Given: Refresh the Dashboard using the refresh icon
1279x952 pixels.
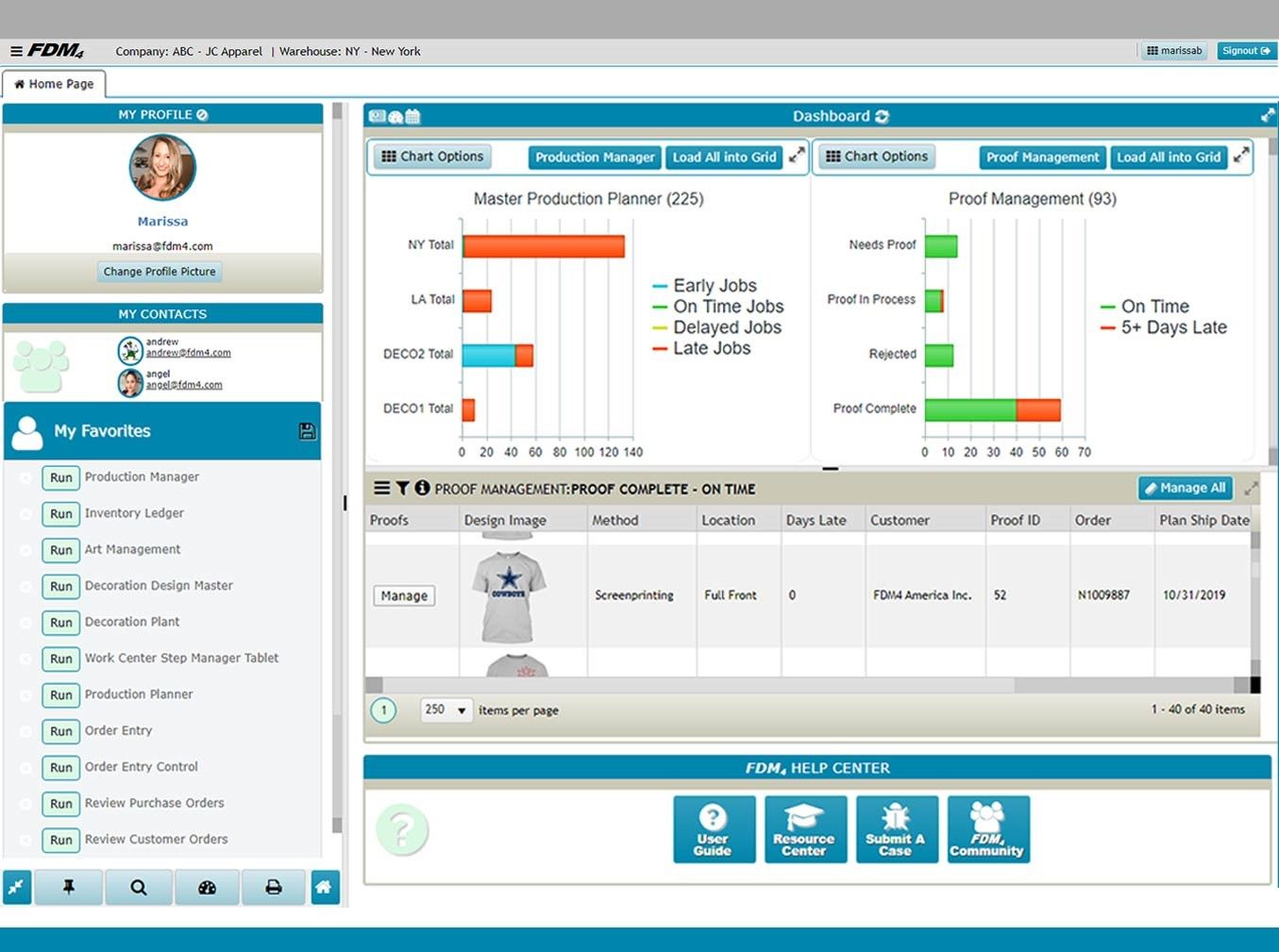Looking at the screenshot, I should (882, 116).
